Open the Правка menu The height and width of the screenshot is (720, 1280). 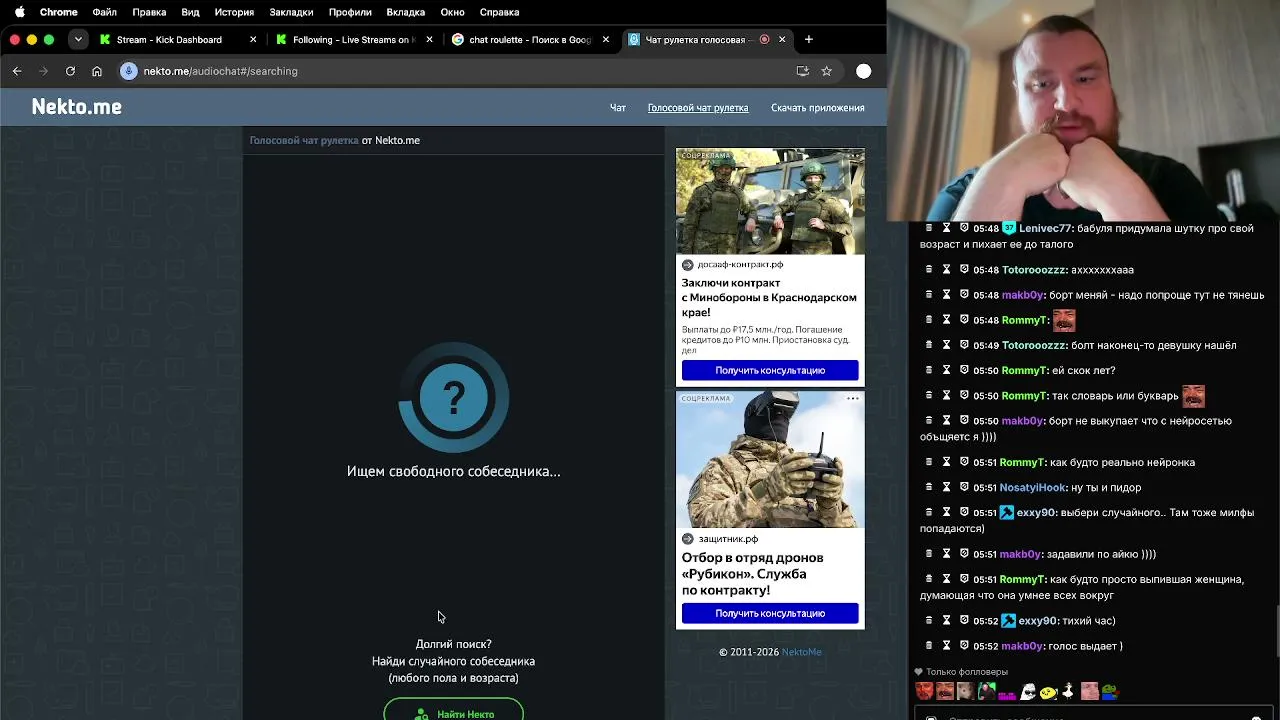149,12
